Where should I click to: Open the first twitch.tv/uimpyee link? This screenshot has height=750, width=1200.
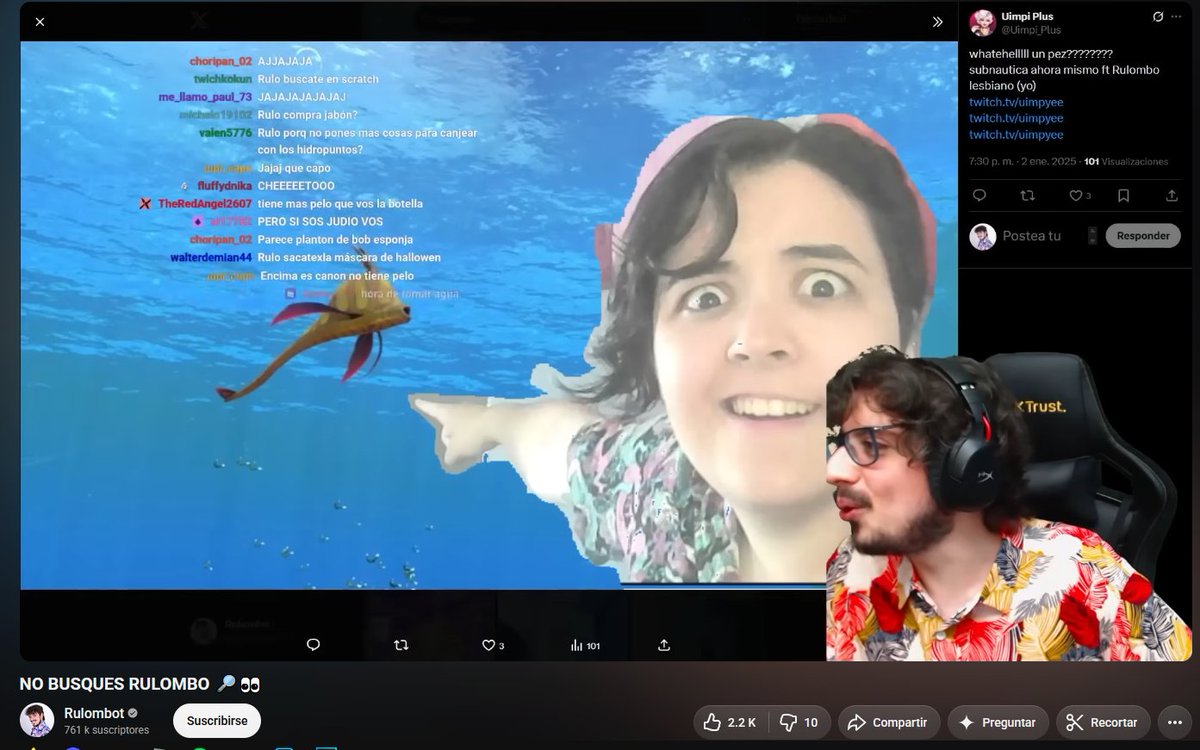1016,102
